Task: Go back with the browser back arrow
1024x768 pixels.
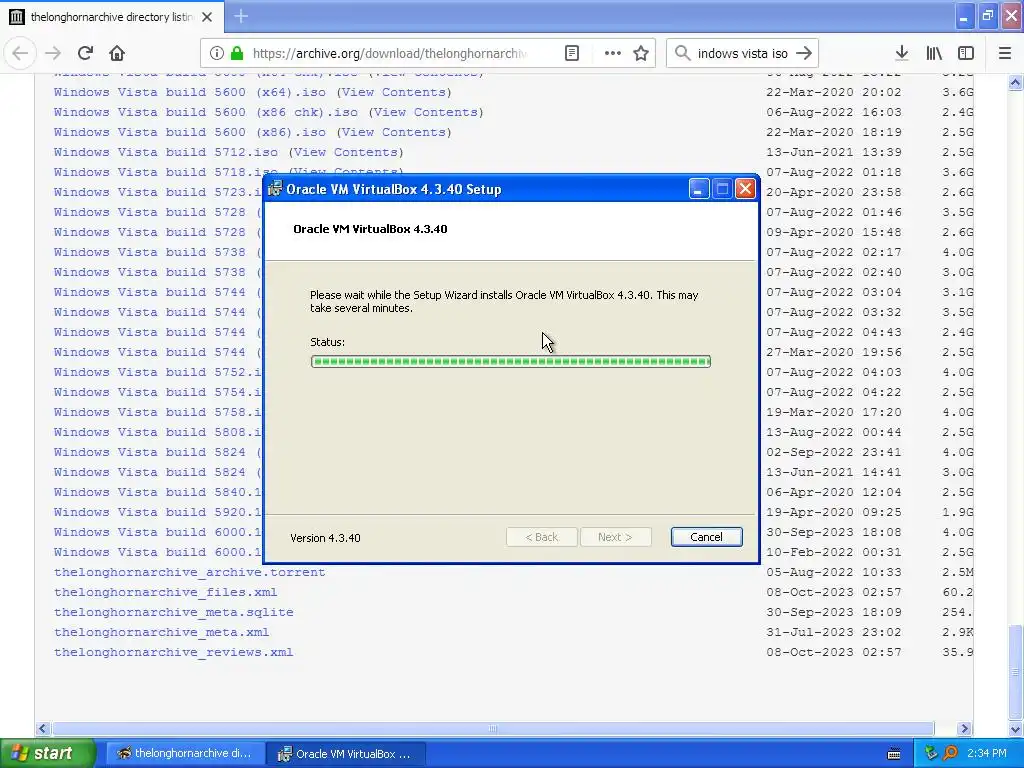Action: (x=20, y=53)
